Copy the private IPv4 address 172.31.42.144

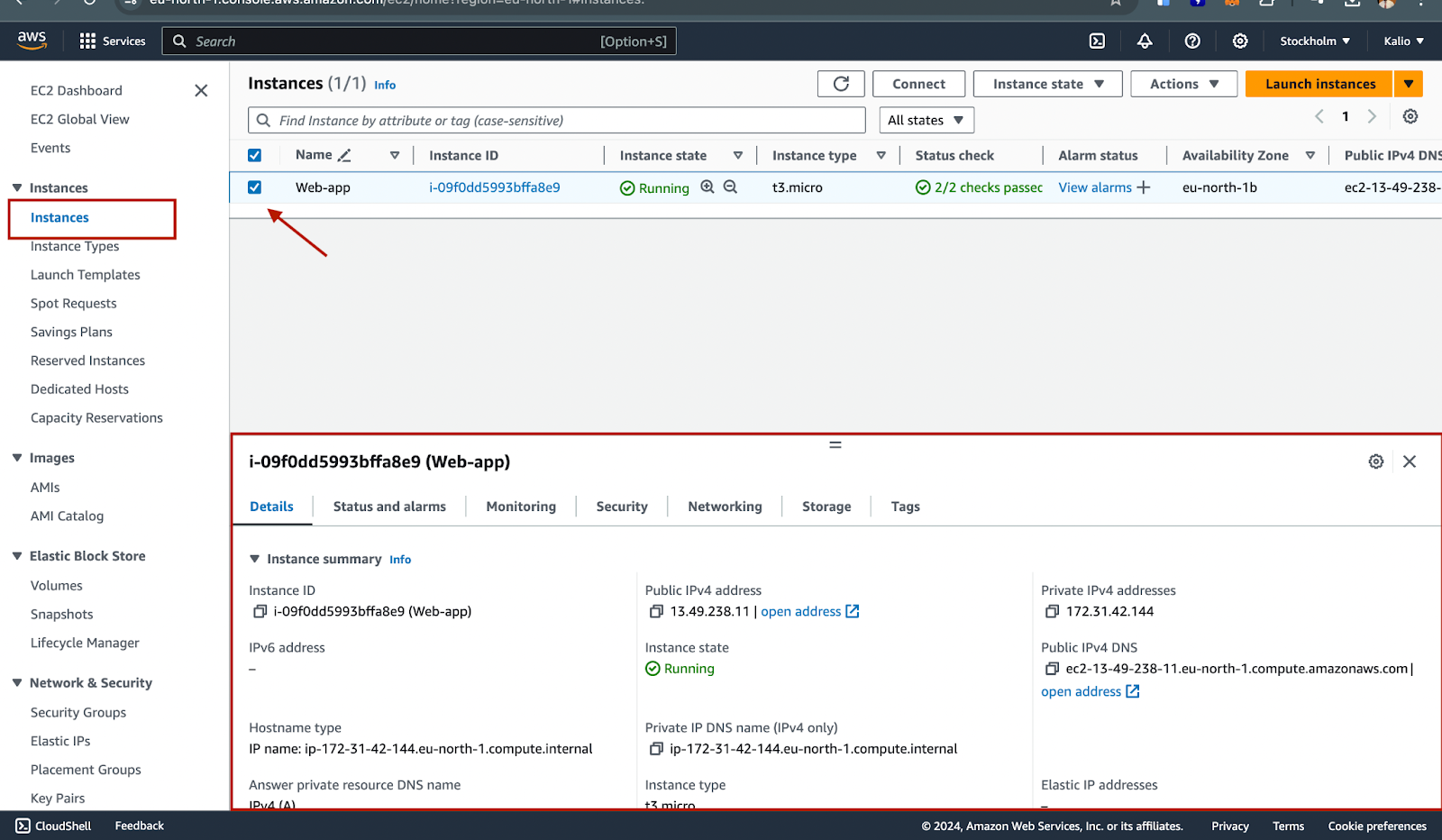point(1052,611)
